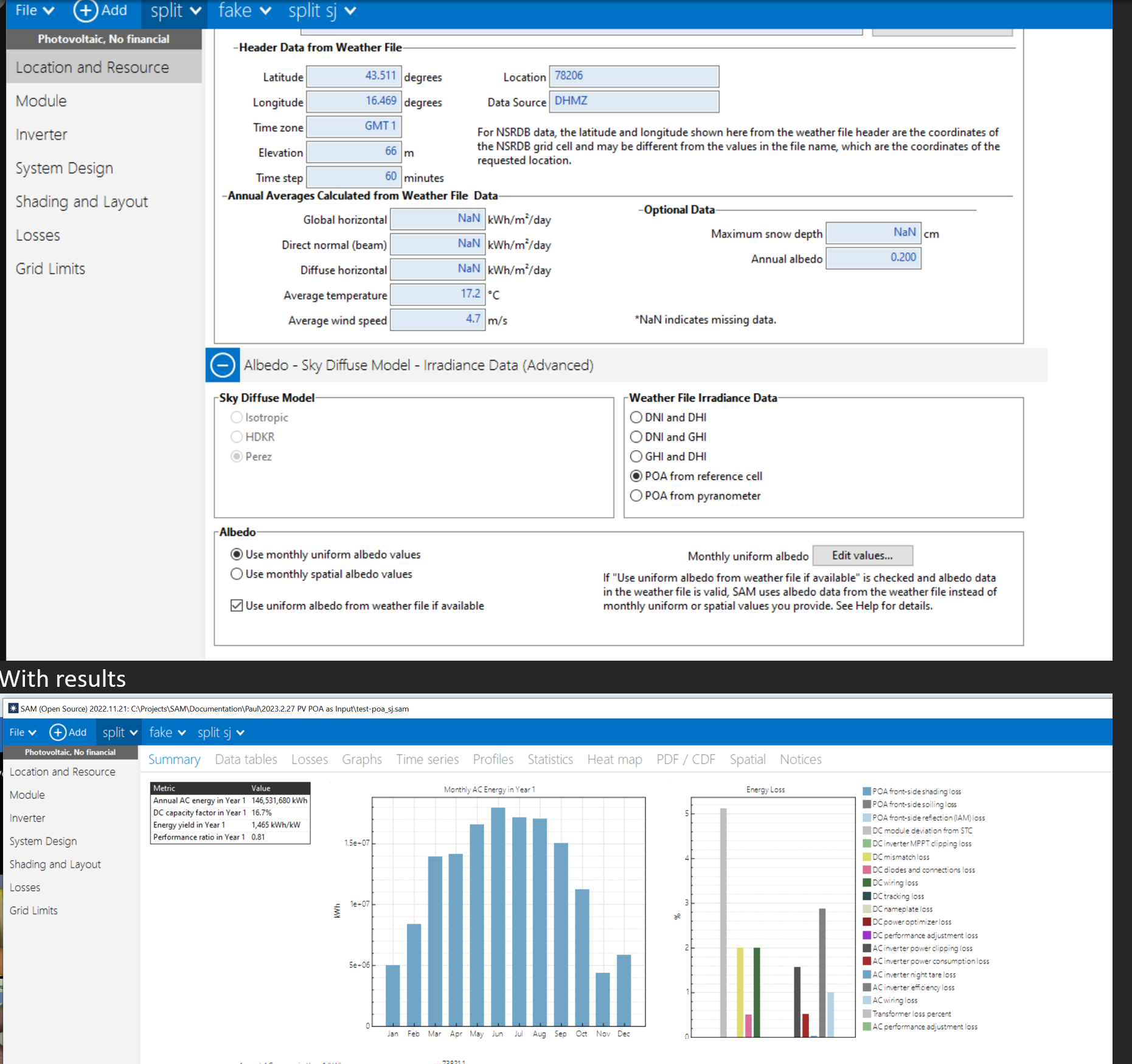The image size is (1132, 1064).
Task: Click the Add (+) new case icon
Action: 85,11
